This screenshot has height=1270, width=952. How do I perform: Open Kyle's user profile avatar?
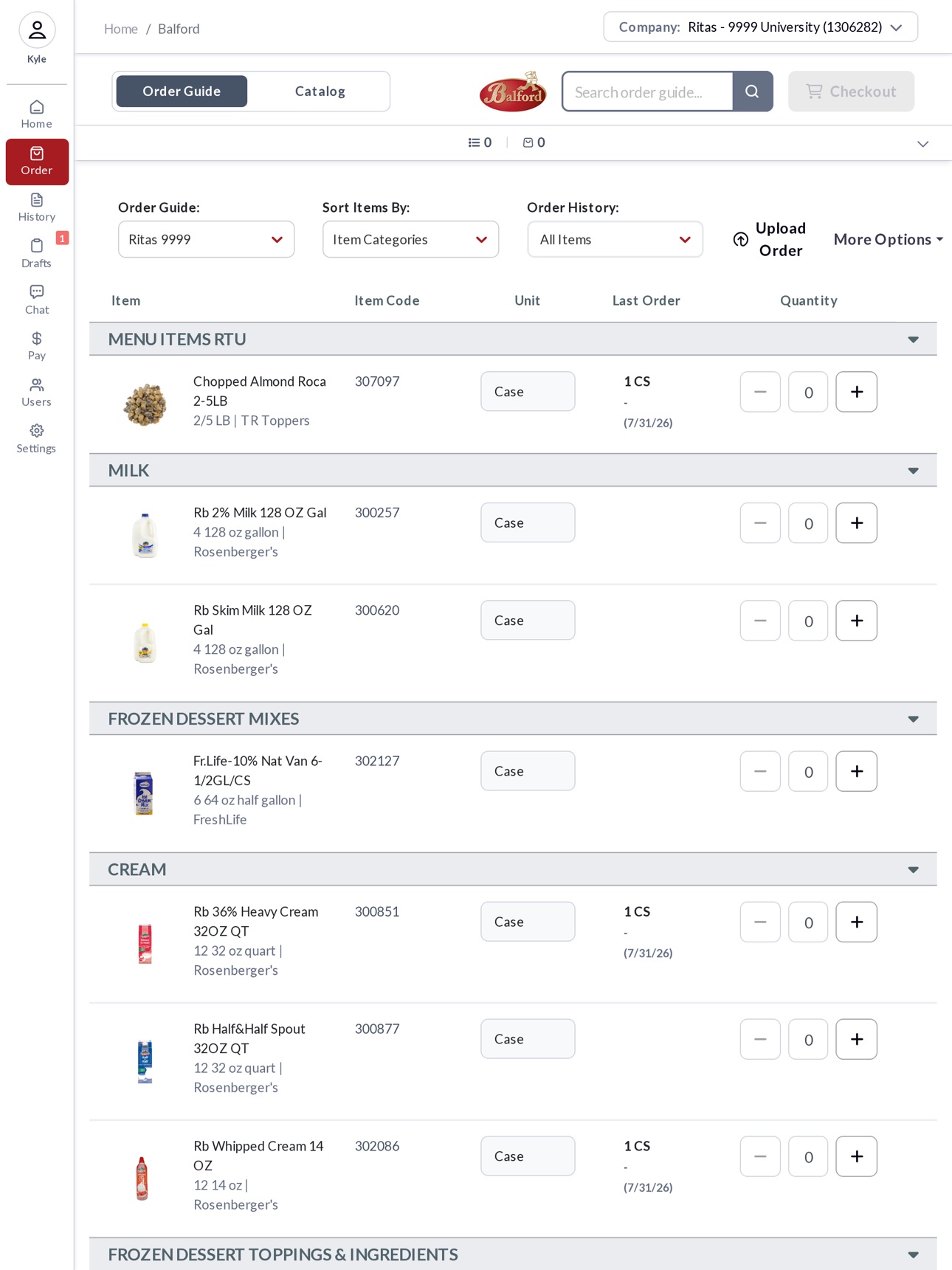pos(37,30)
